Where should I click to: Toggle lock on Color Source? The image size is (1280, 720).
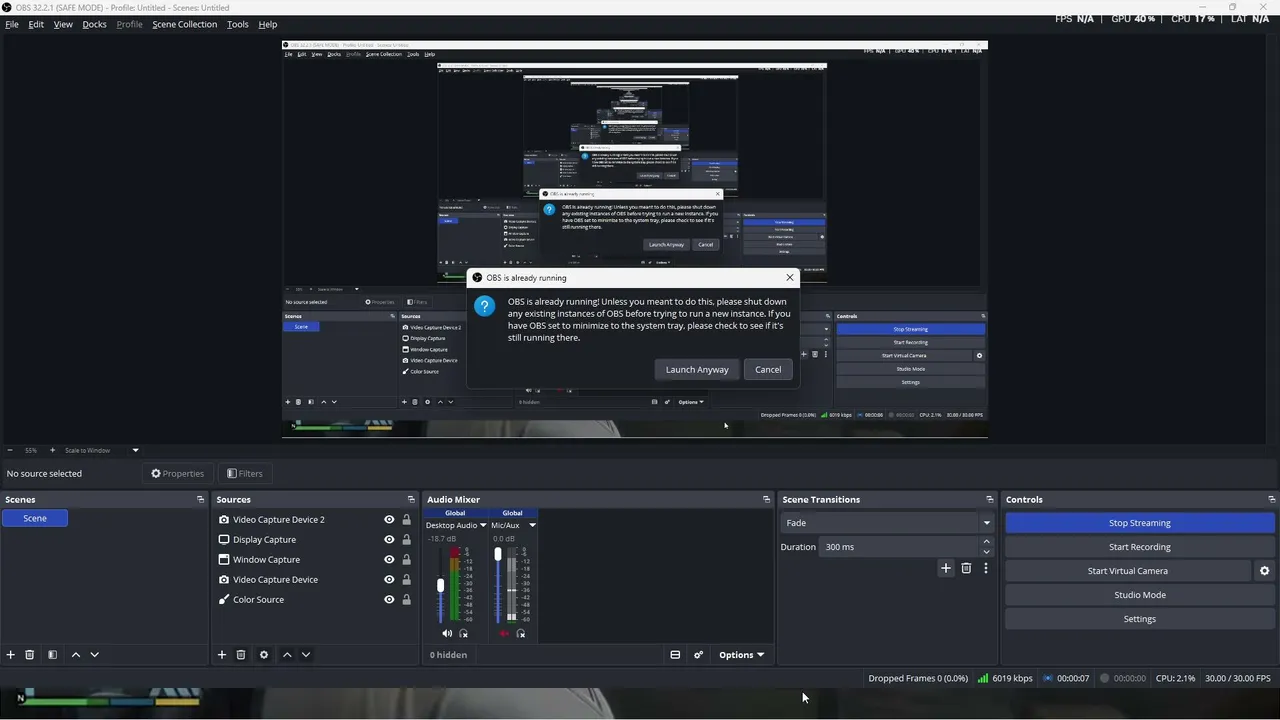[406, 600]
